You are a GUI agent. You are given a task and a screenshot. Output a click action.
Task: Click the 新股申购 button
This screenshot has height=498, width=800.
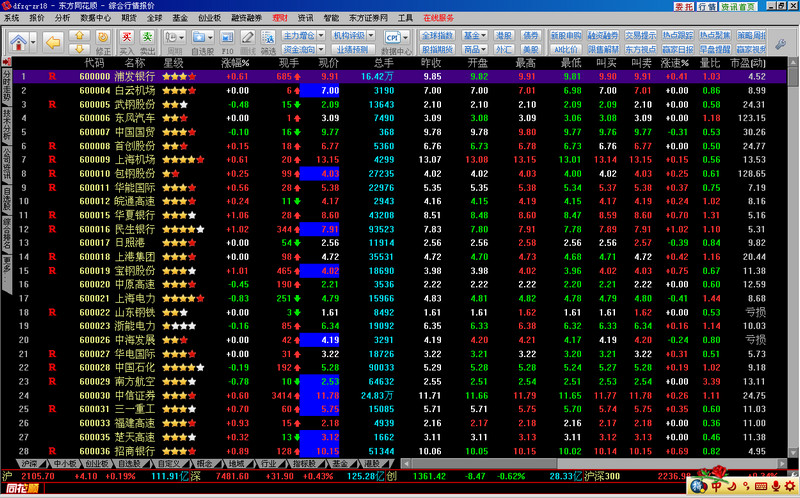(x=566, y=35)
